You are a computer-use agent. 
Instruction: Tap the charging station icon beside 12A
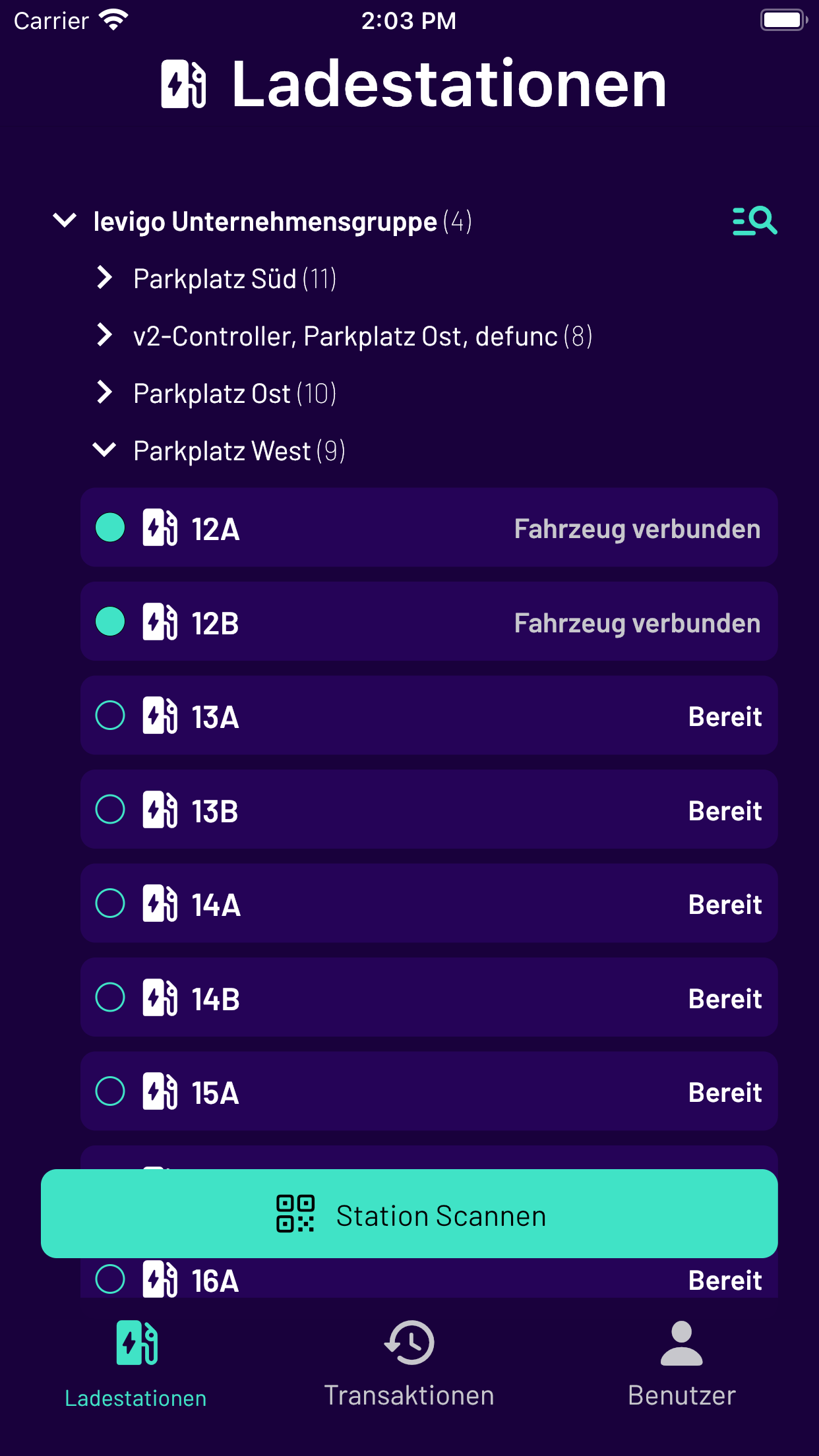pyautogui.click(x=160, y=528)
